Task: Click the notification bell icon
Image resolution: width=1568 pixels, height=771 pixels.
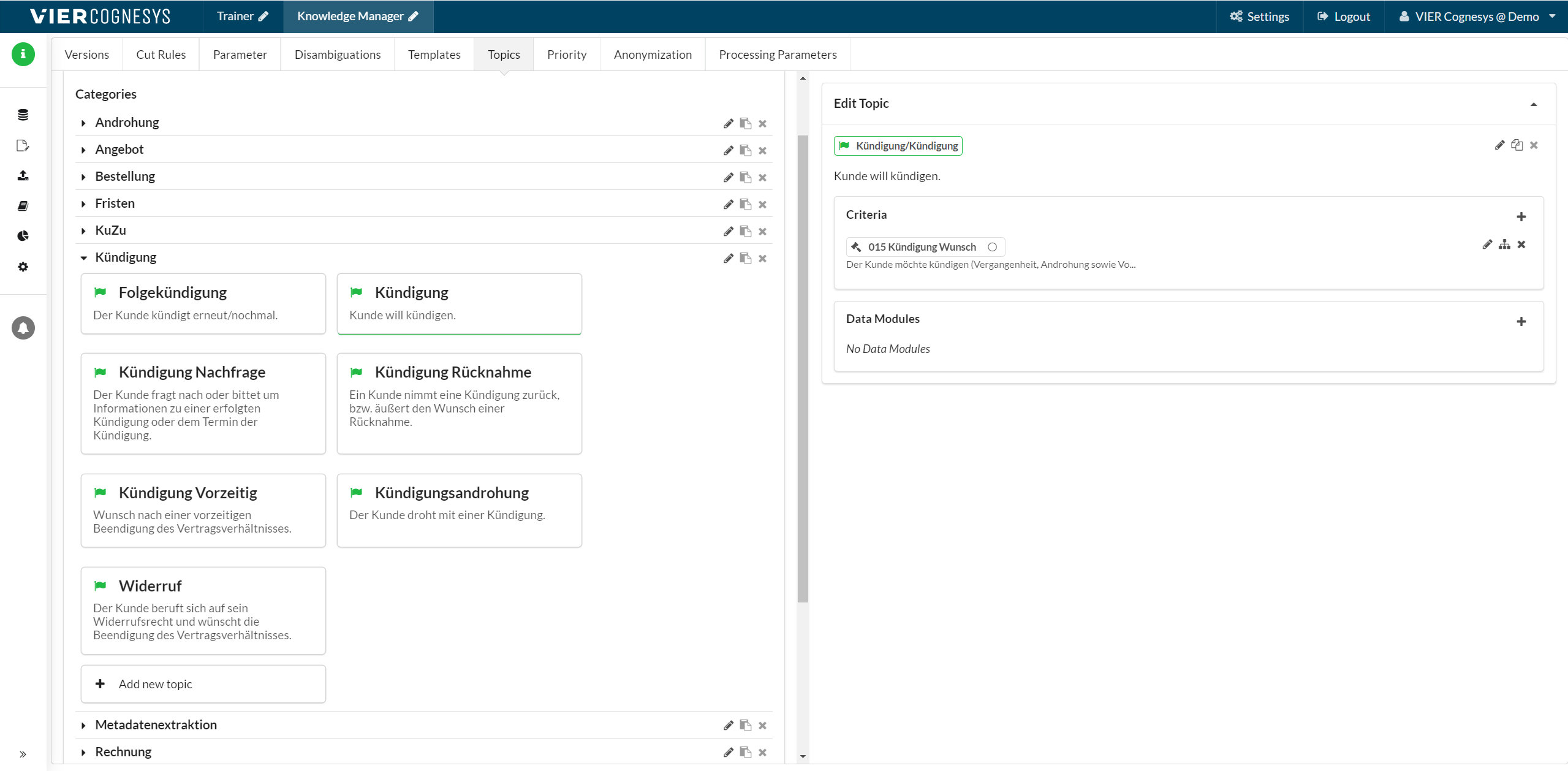Action: click(x=23, y=328)
